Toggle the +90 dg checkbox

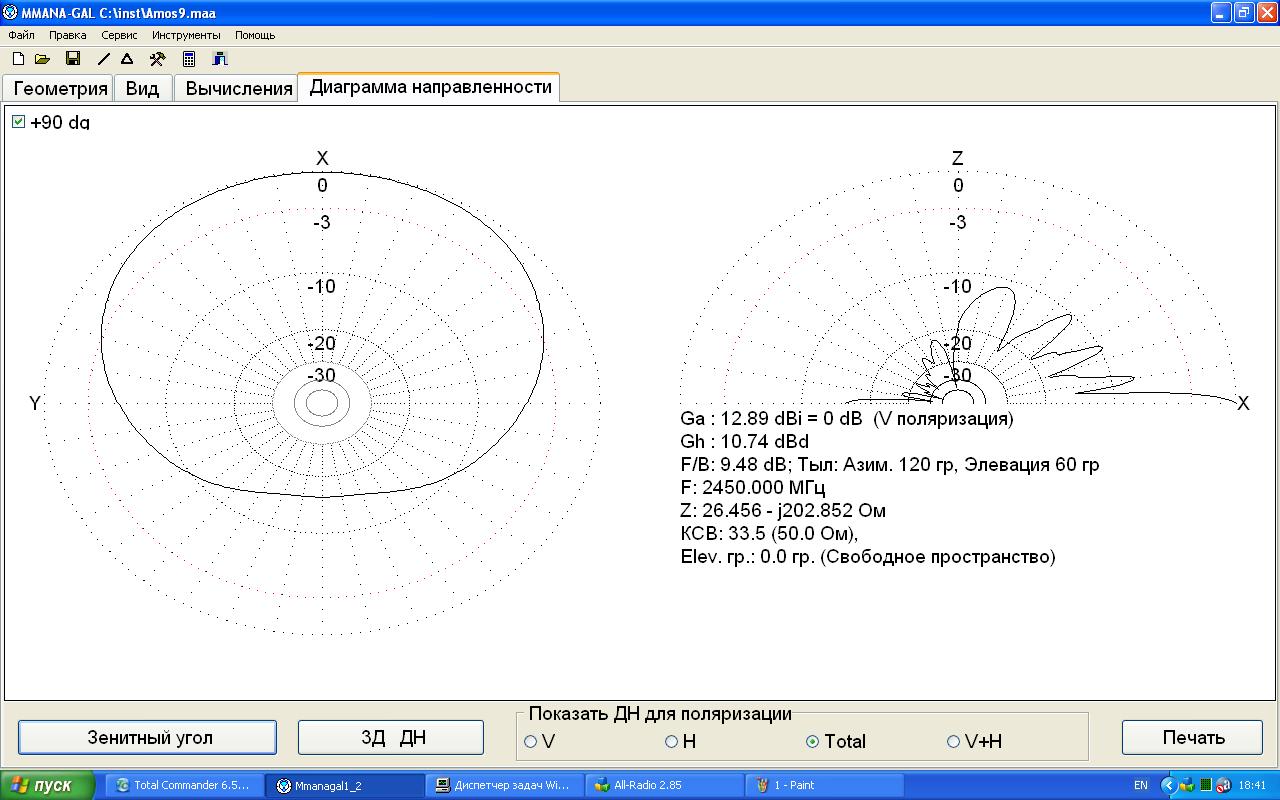[19, 122]
